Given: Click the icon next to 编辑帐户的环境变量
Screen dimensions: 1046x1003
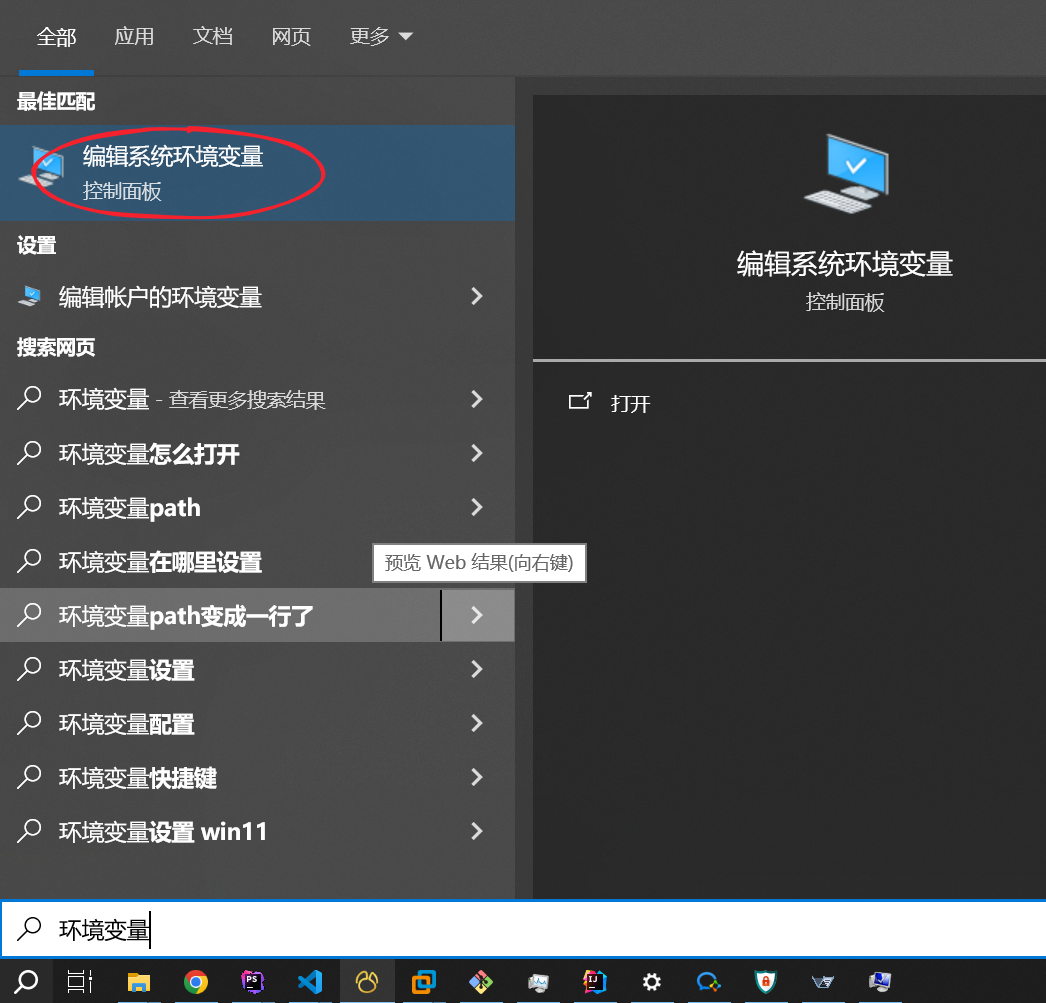Looking at the screenshot, I should click(29, 296).
